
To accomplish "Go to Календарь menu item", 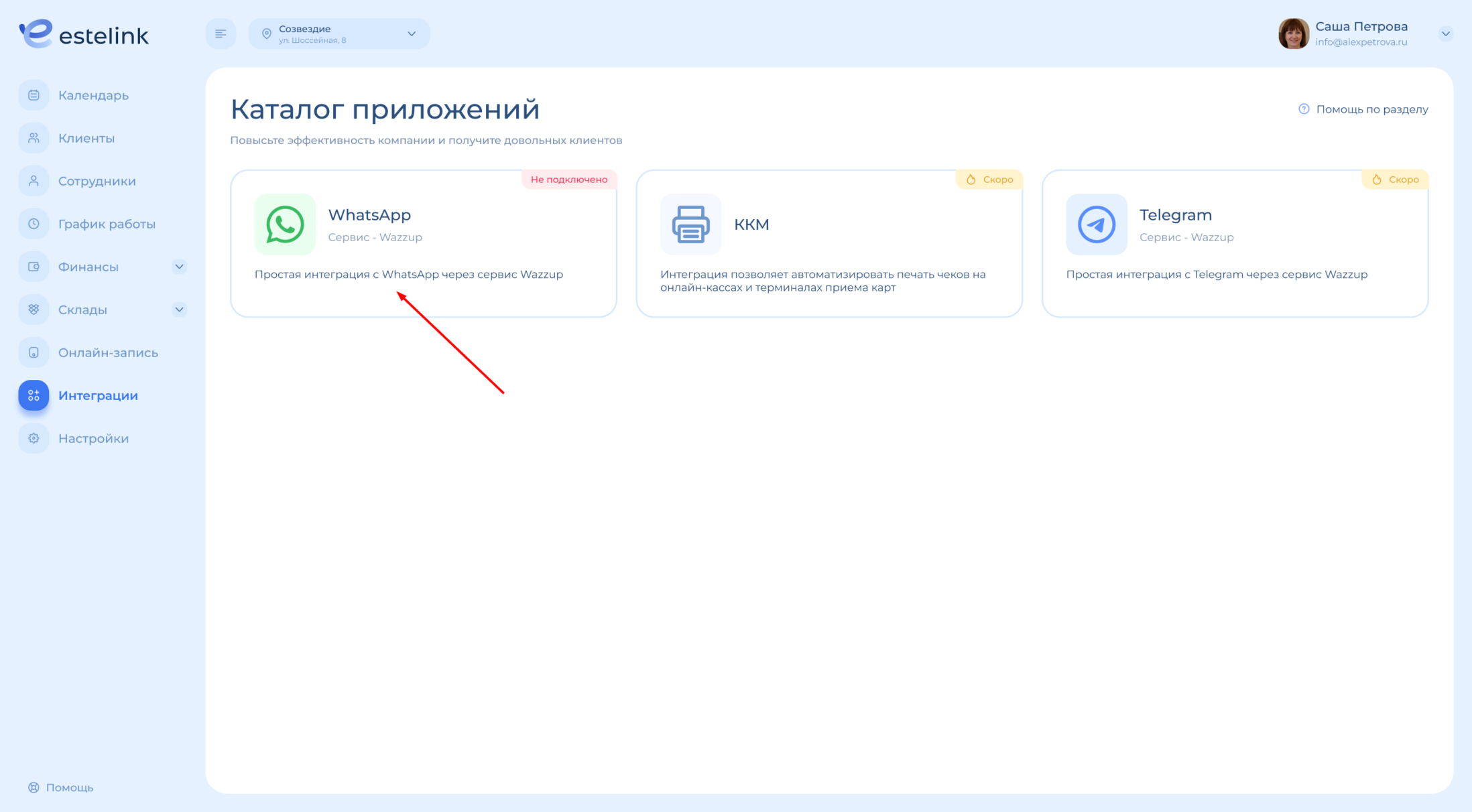I will [93, 95].
